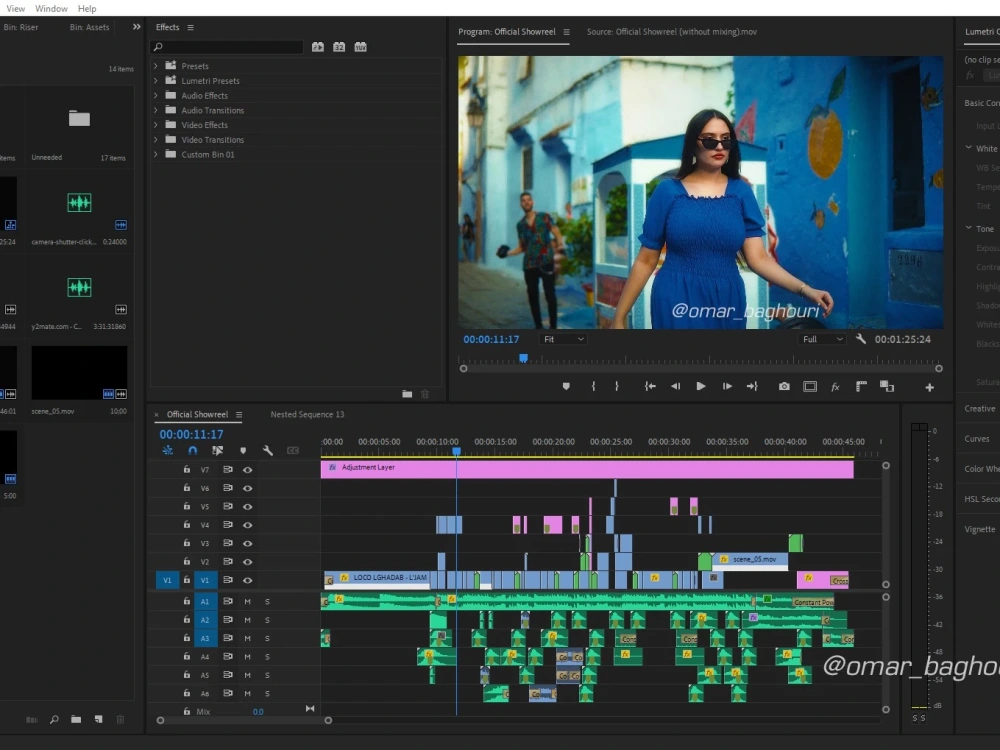Toggle A3 track targeting
Screen dimensions: 1000x750
205,638
